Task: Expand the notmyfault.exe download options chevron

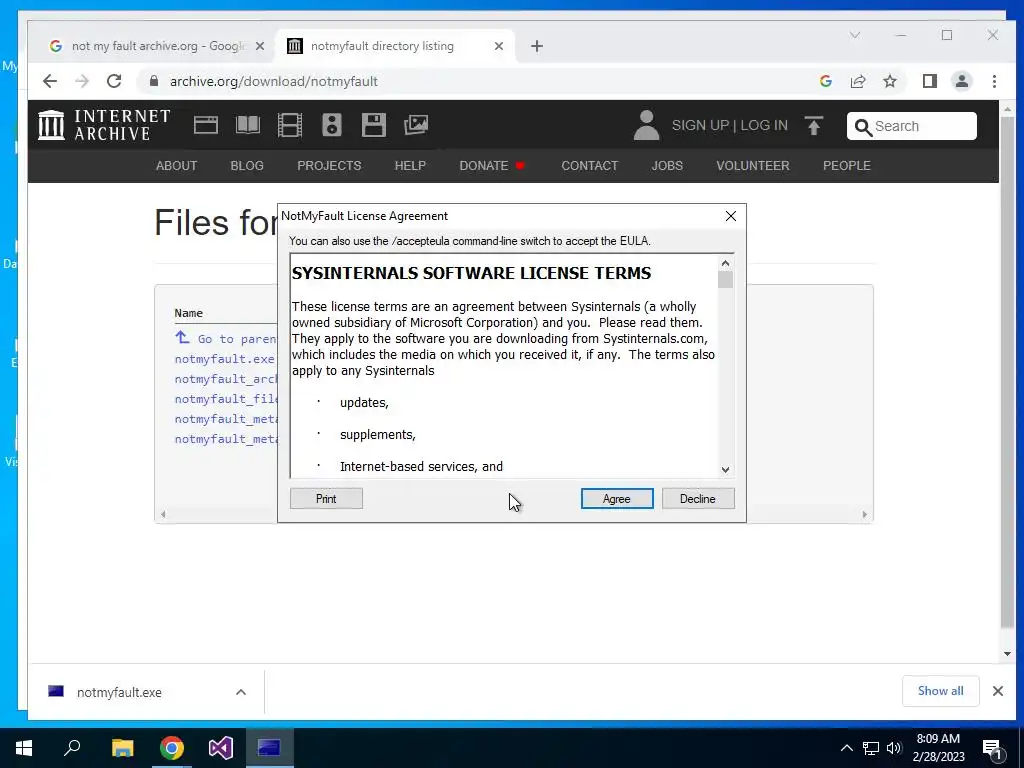Action: pyautogui.click(x=241, y=692)
